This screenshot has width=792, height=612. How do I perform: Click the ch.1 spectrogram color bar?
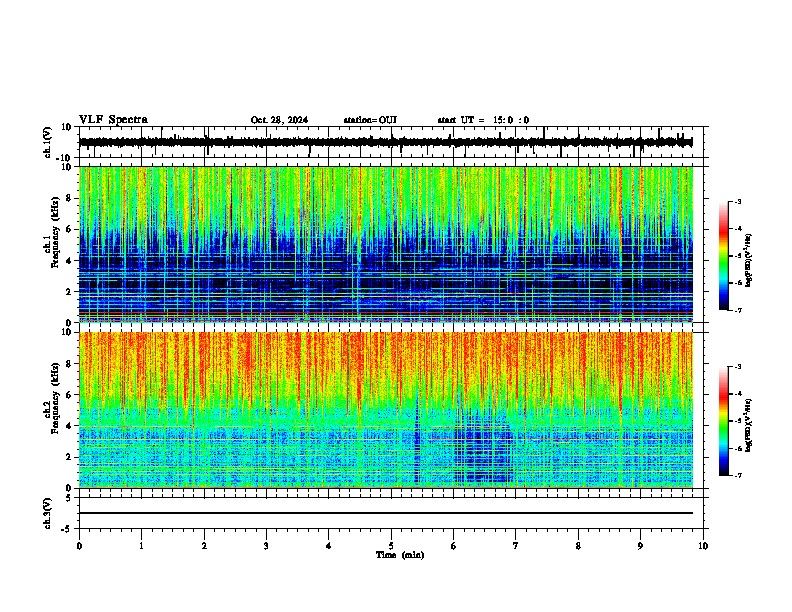[x=724, y=256]
